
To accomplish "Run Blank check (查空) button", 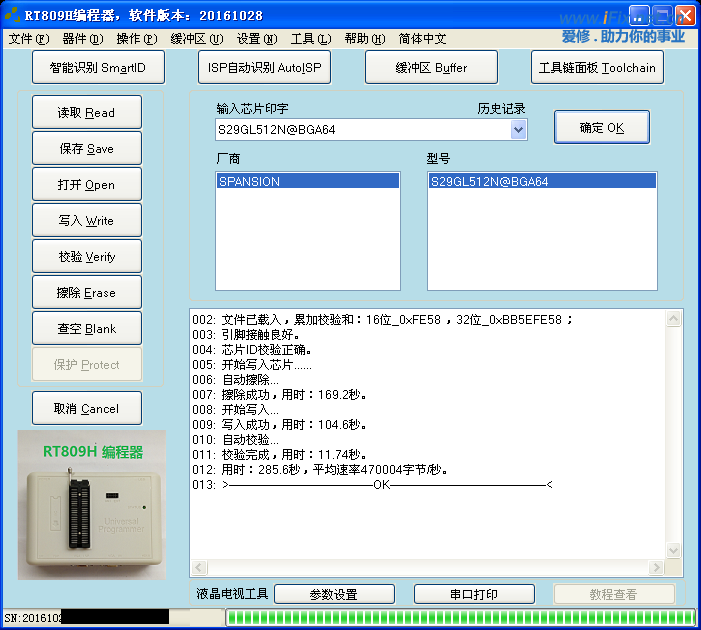I will point(87,329).
